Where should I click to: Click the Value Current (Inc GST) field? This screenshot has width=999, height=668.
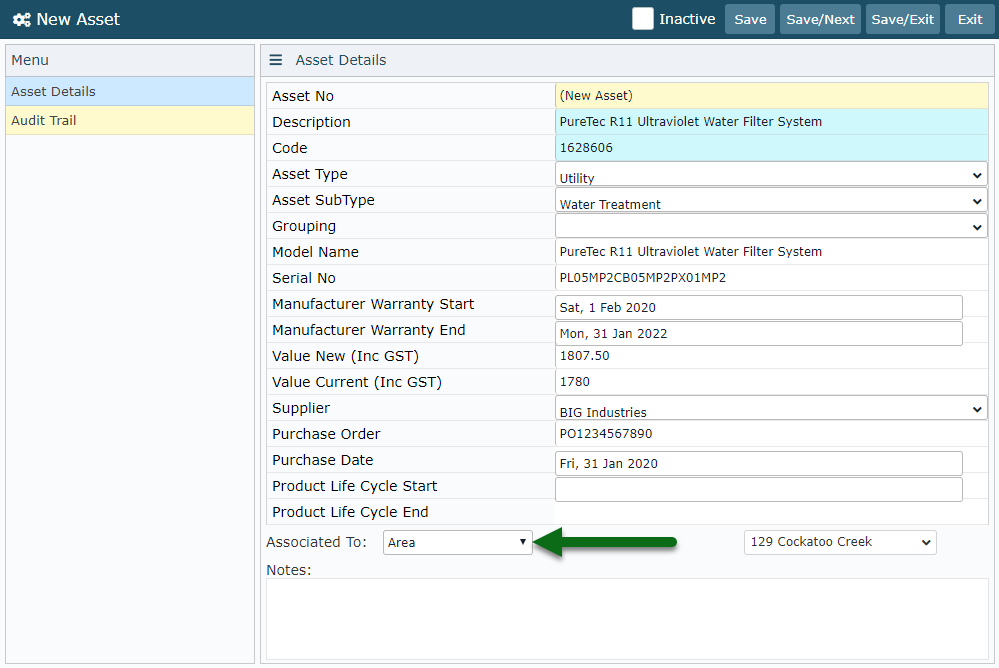click(x=772, y=382)
